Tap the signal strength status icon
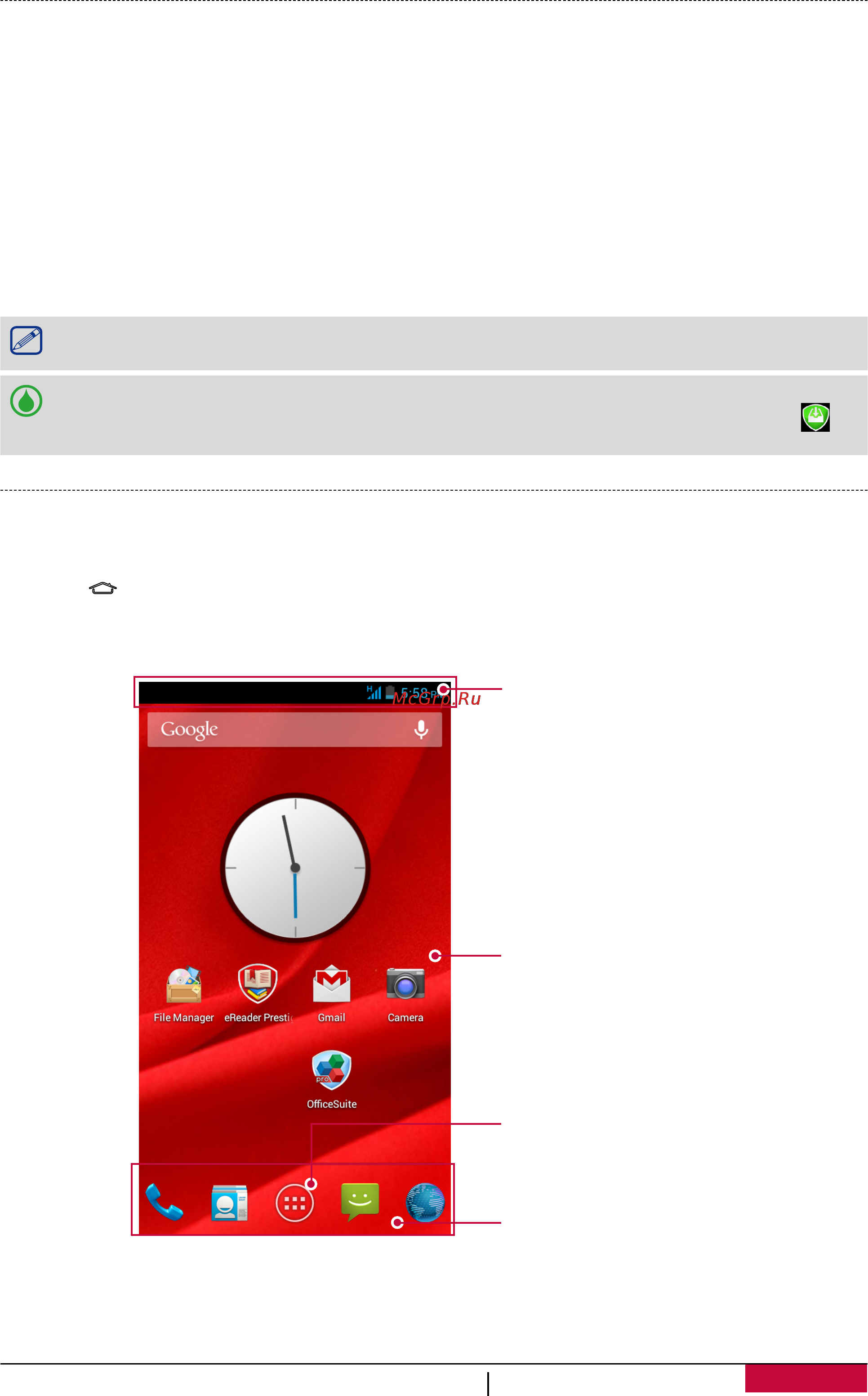The image size is (868, 1396). (374, 692)
